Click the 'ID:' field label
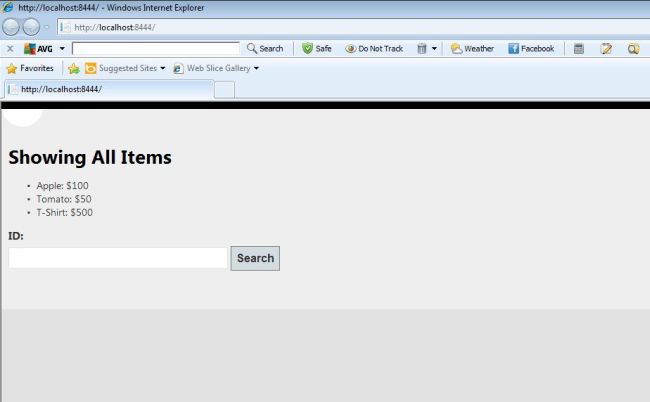The image size is (650, 402). coord(16,236)
